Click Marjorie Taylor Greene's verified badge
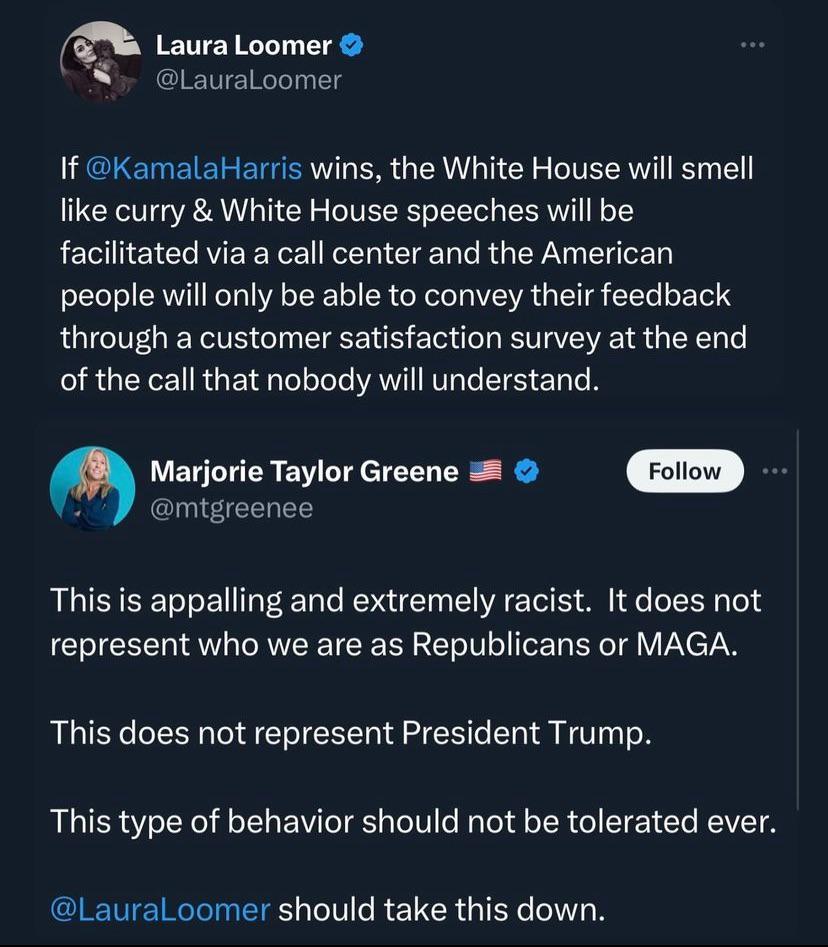This screenshot has height=947, width=828. click(x=527, y=471)
